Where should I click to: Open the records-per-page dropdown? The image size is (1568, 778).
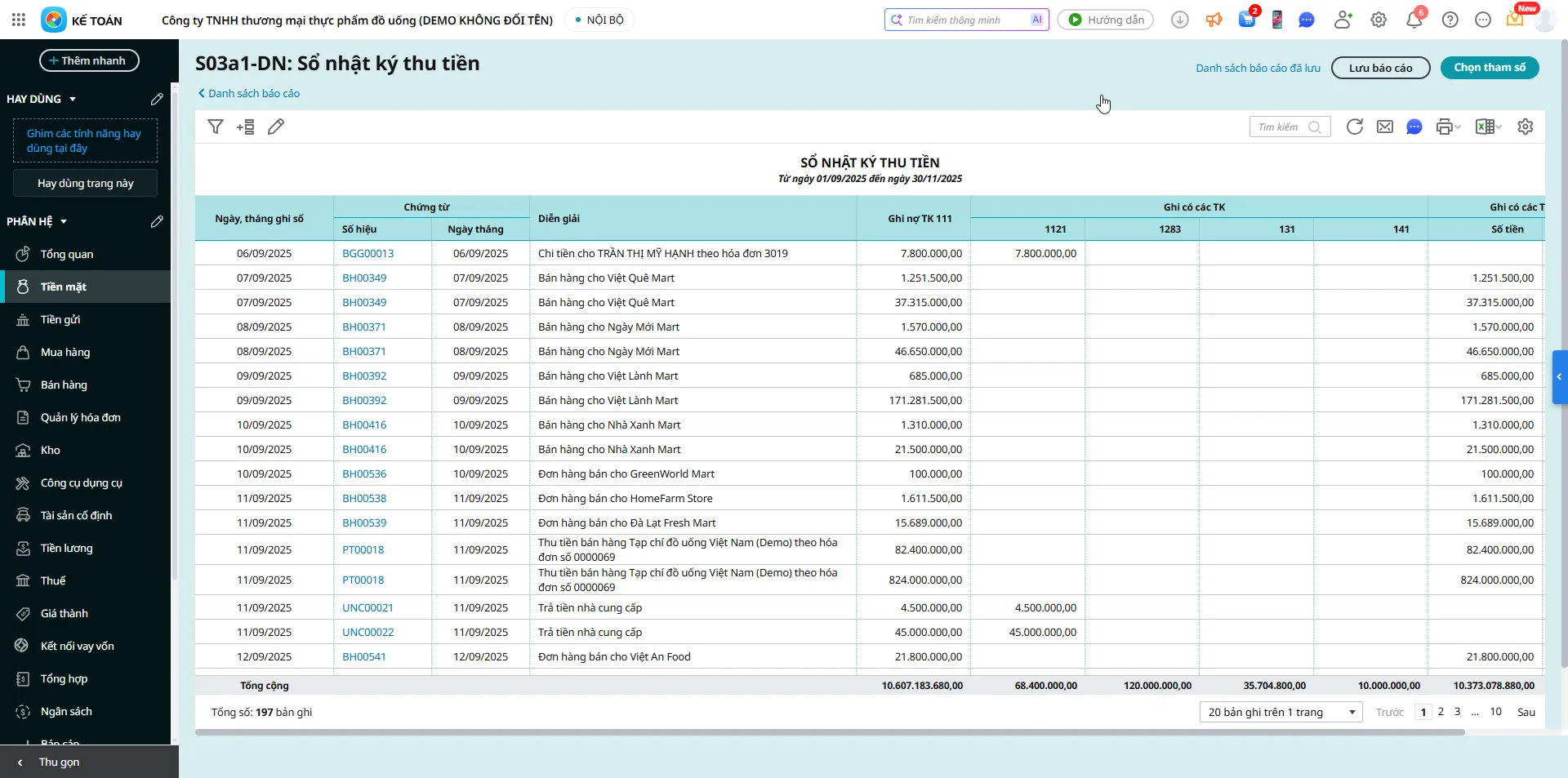(x=1280, y=712)
